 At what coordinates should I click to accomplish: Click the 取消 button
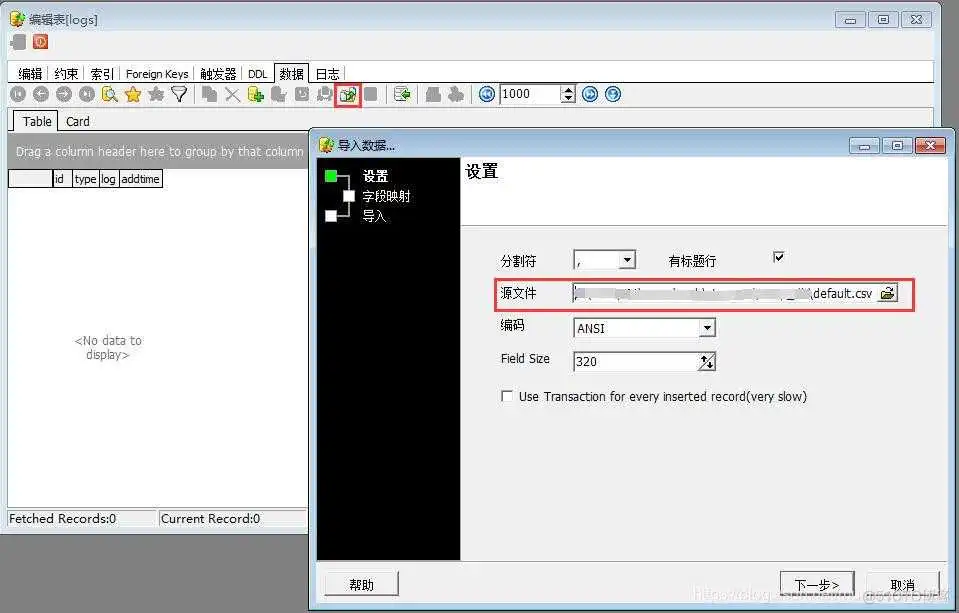(903, 585)
